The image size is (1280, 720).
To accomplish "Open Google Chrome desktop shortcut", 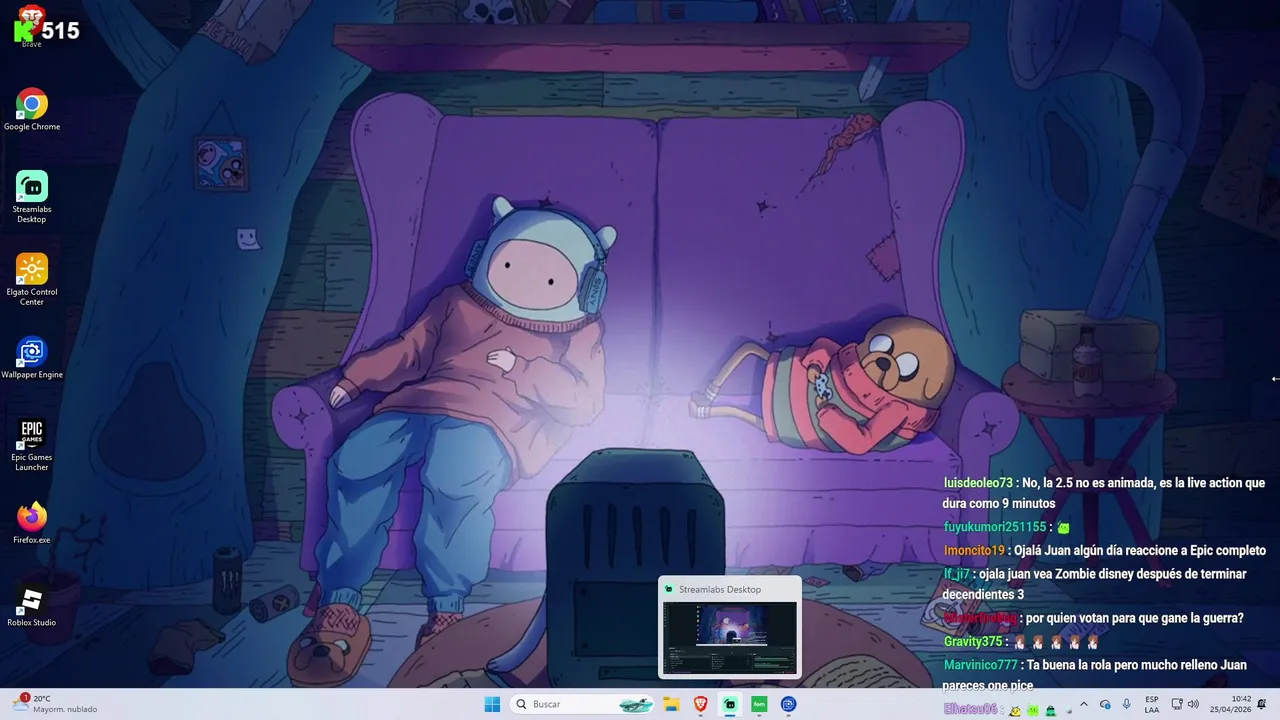I will [x=31, y=110].
